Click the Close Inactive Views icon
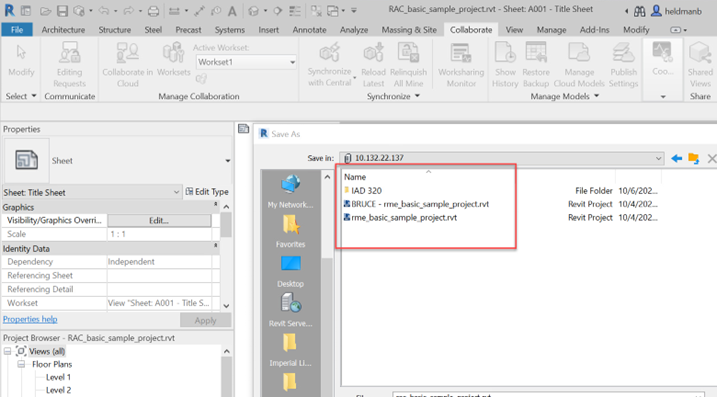The height and width of the screenshot is (397, 717). pos(315,11)
